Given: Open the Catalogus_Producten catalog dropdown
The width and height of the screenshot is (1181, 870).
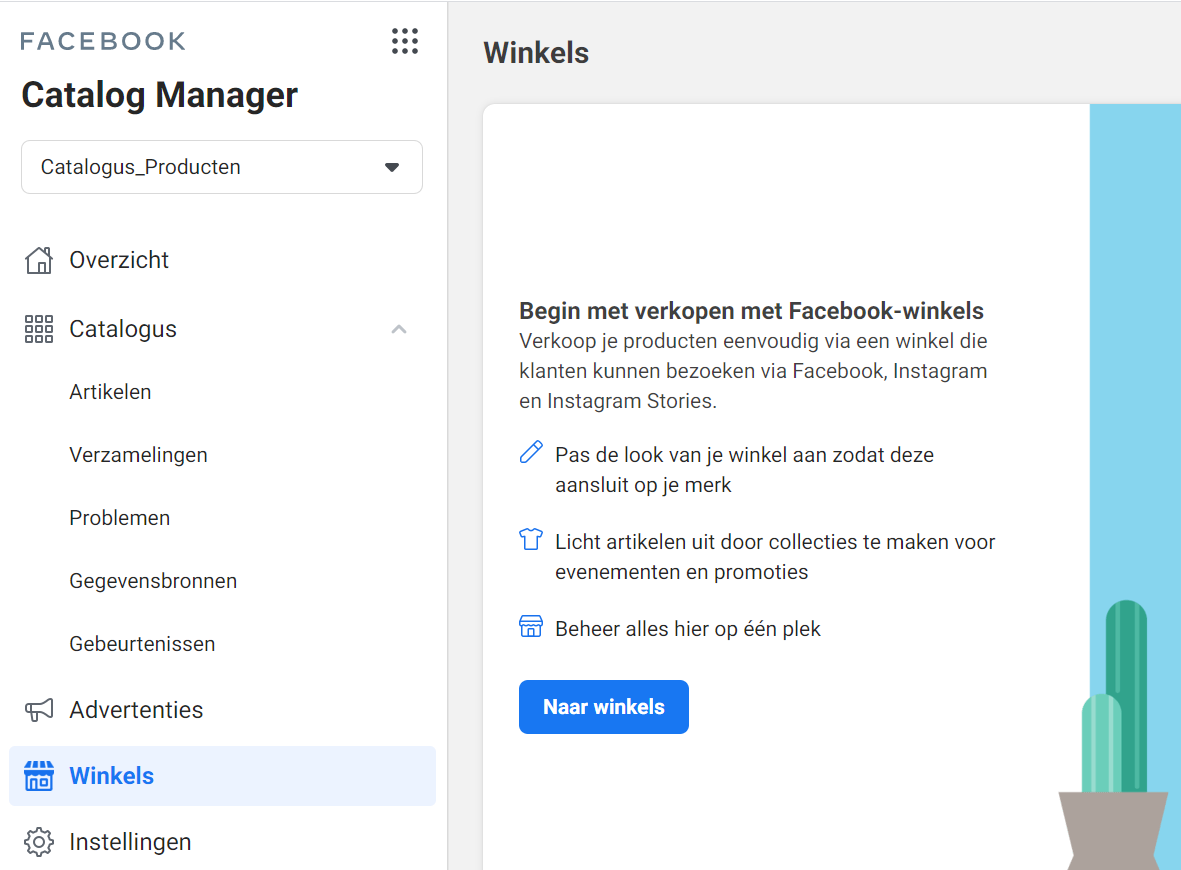Looking at the screenshot, I should 221,166.
